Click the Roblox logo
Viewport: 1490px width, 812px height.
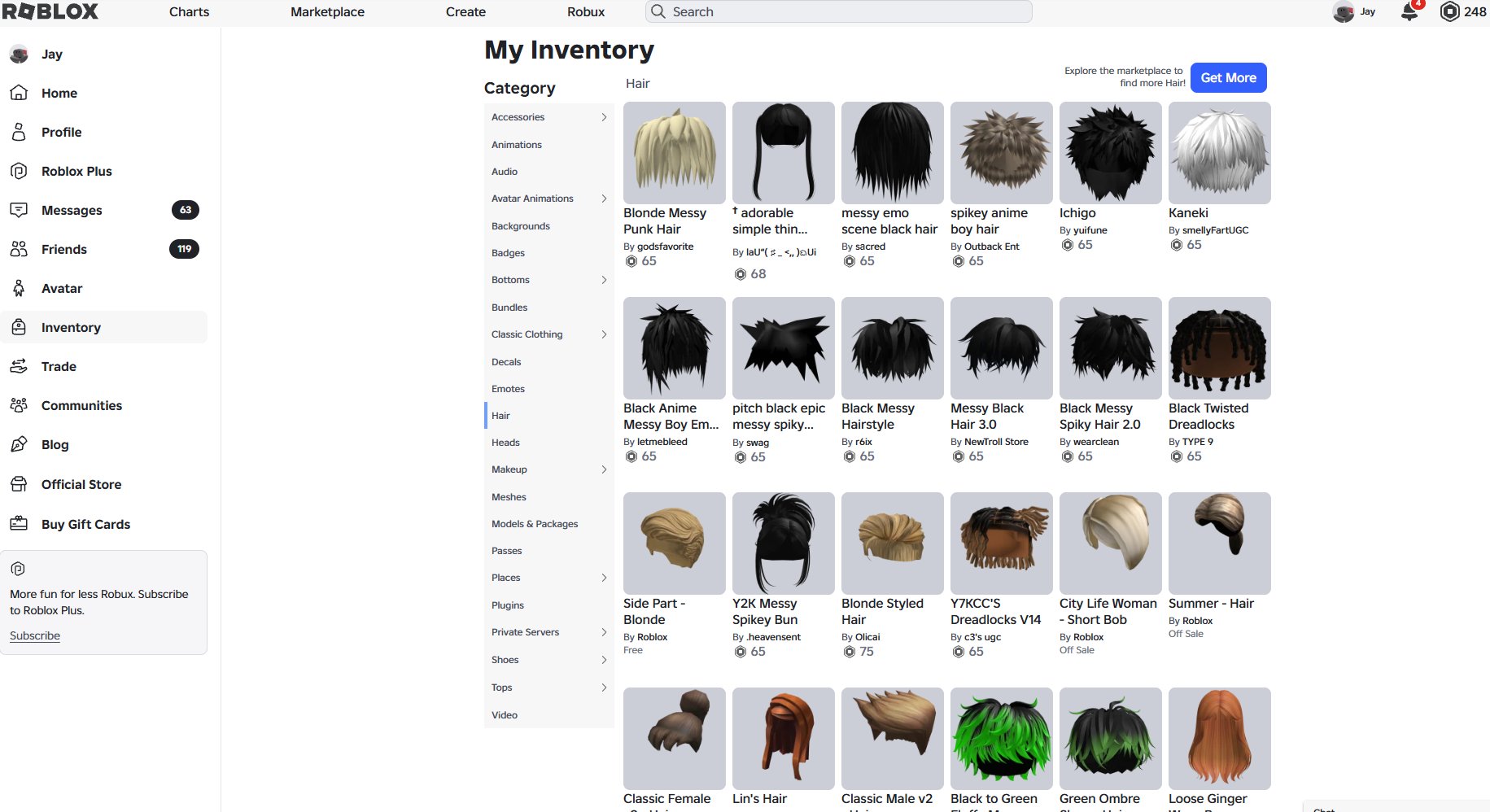point(50,11)
